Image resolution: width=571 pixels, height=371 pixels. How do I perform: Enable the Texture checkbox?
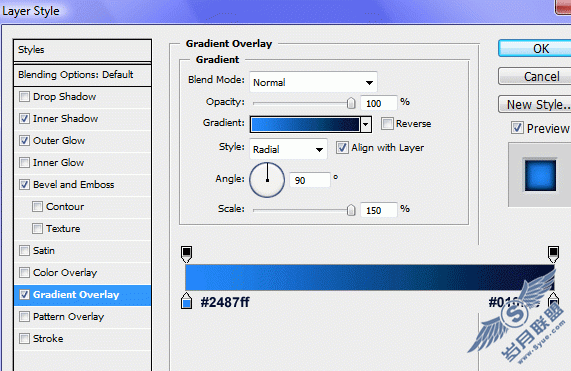(37, 229)
